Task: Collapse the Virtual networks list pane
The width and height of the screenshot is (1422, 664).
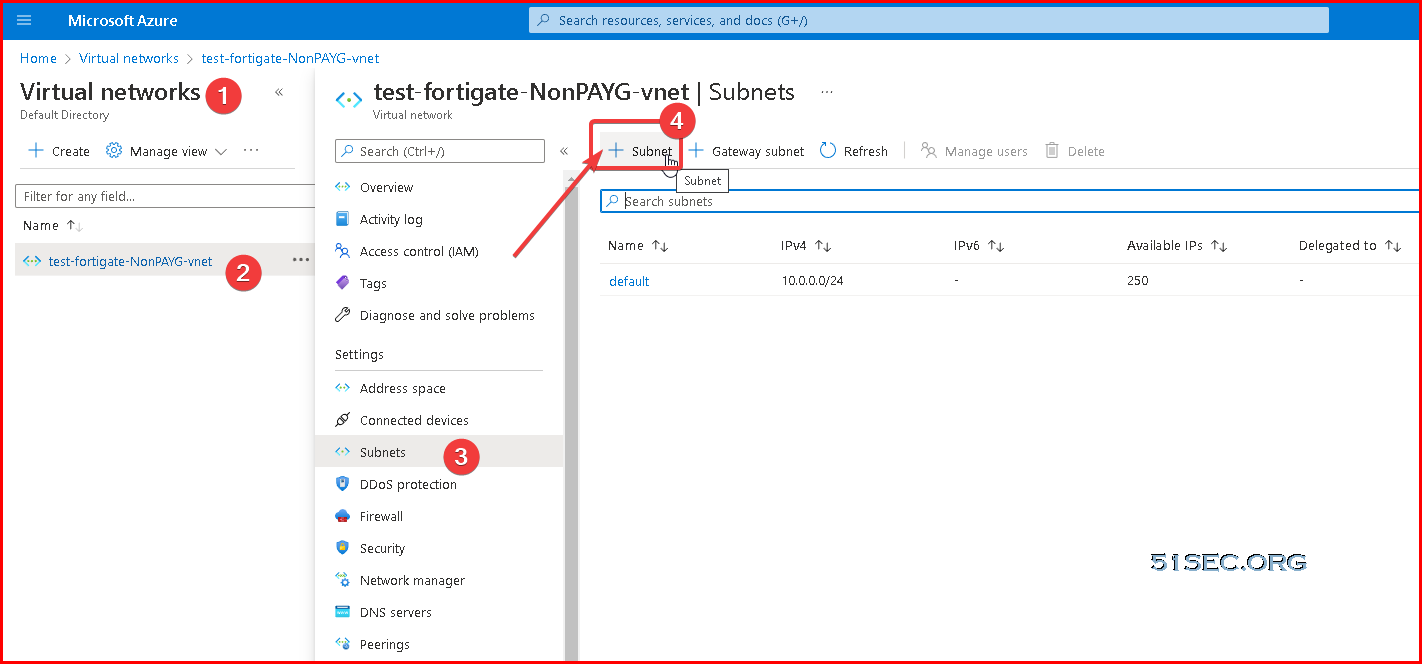Action: click(279, 92)
